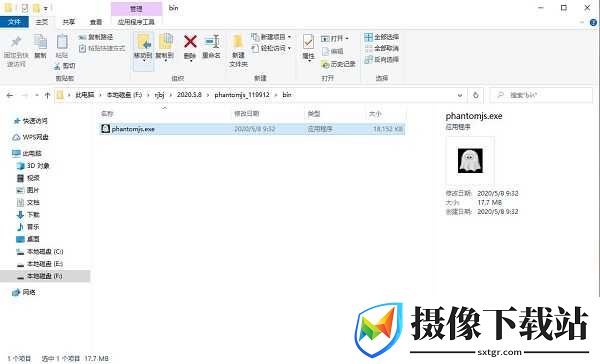Click the move-to folder icon
The height and width of the screenshot is (364, 600).
pos(143,41)
